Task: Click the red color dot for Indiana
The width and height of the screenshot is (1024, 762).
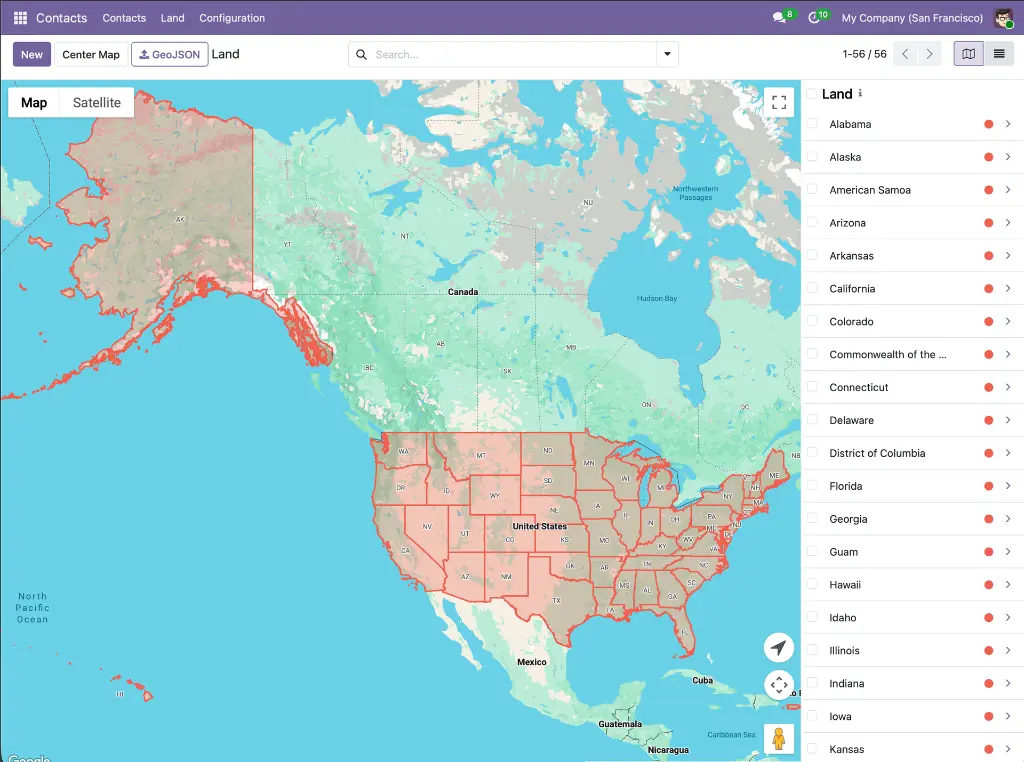Action: (x=989, y=683)
